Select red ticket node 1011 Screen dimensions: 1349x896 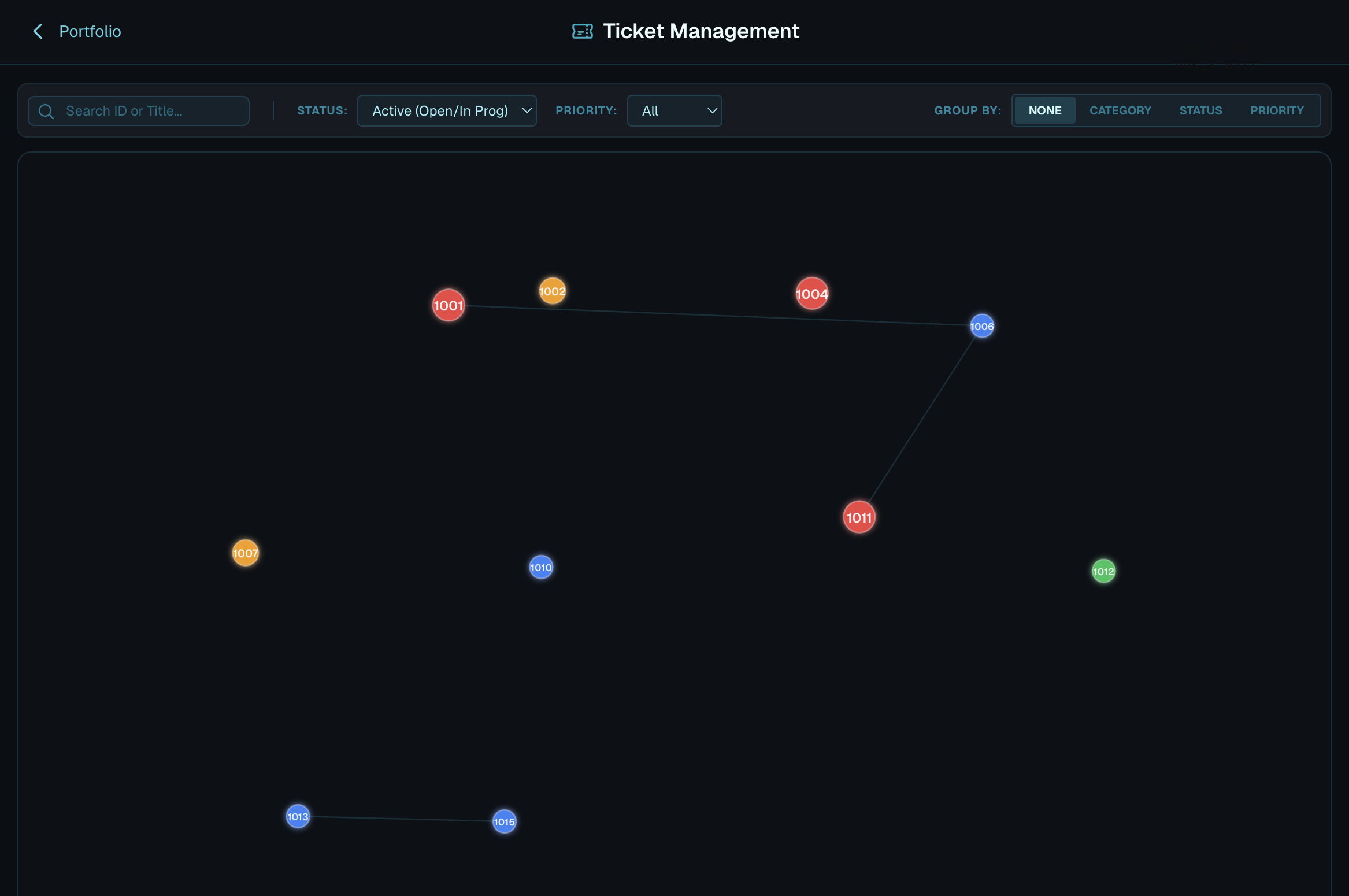(x=859, y=517)
